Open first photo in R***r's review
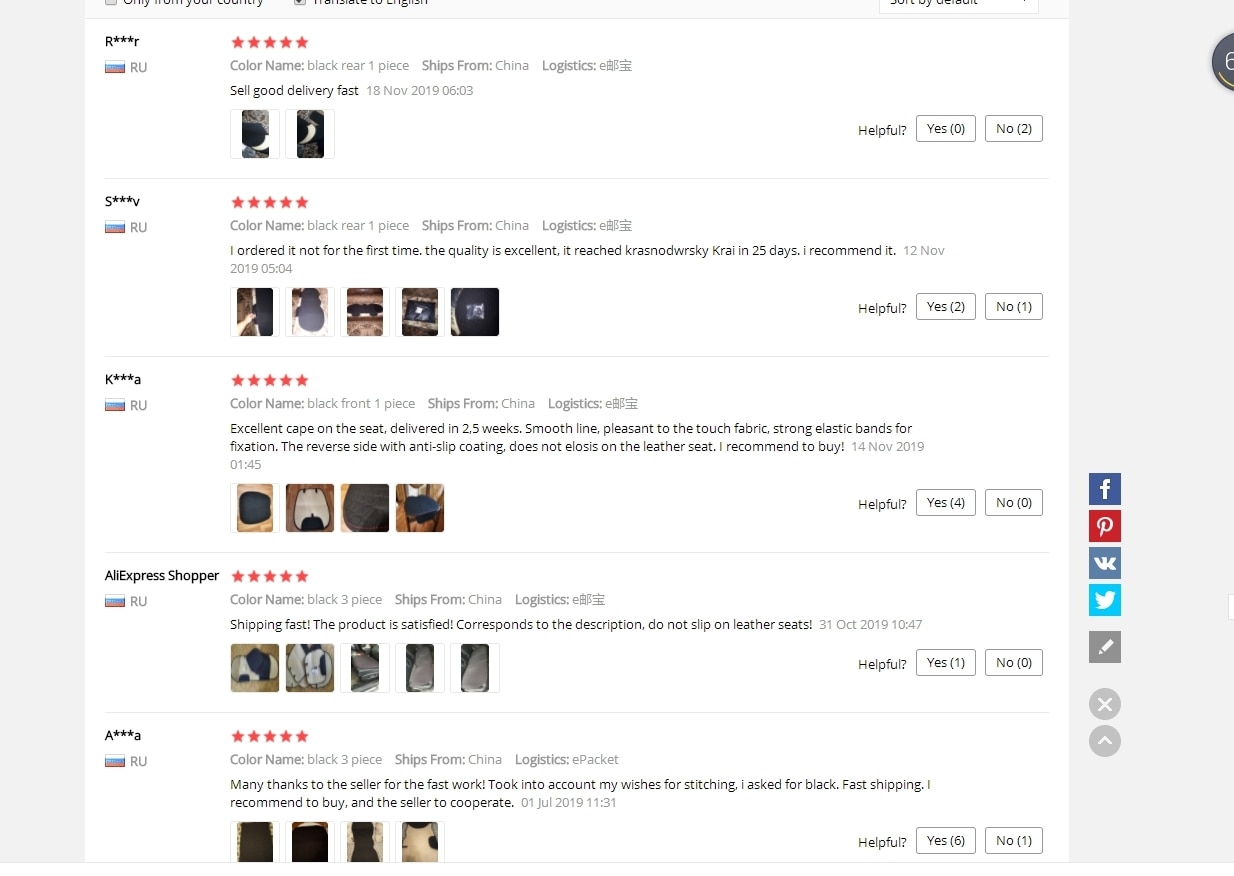Viewport: 1234px width, 876px height. pos(255,134)
